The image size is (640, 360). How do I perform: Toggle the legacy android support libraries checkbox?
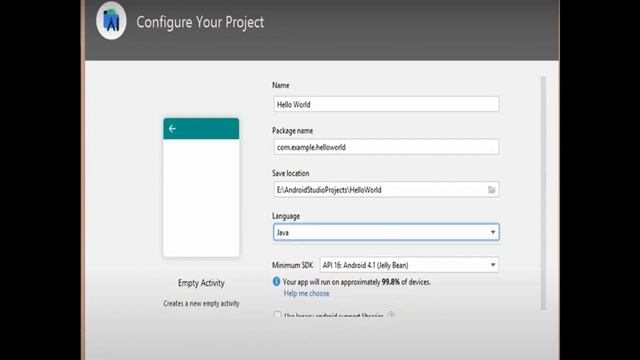pos(278,315)
